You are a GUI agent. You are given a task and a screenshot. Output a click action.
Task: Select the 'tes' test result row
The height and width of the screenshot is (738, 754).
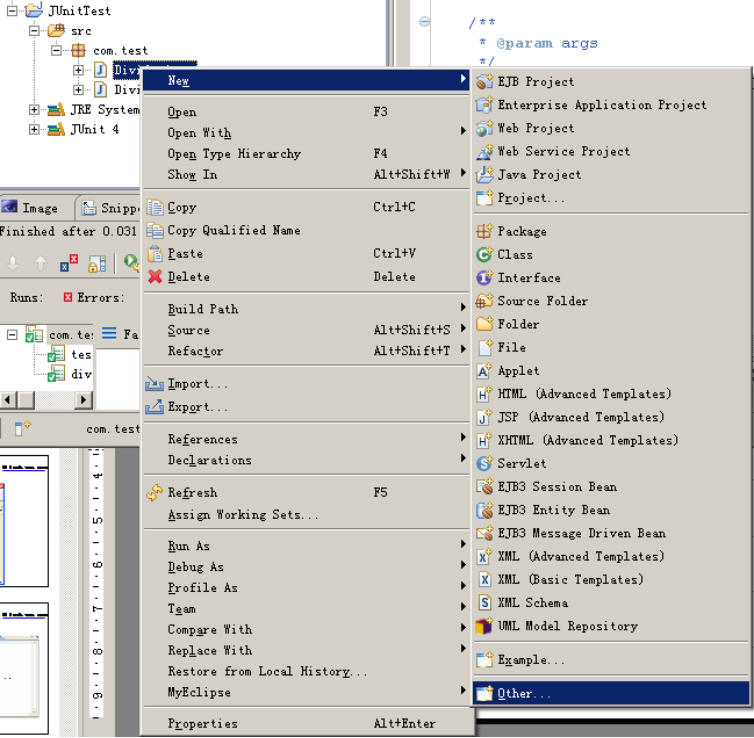70,354
